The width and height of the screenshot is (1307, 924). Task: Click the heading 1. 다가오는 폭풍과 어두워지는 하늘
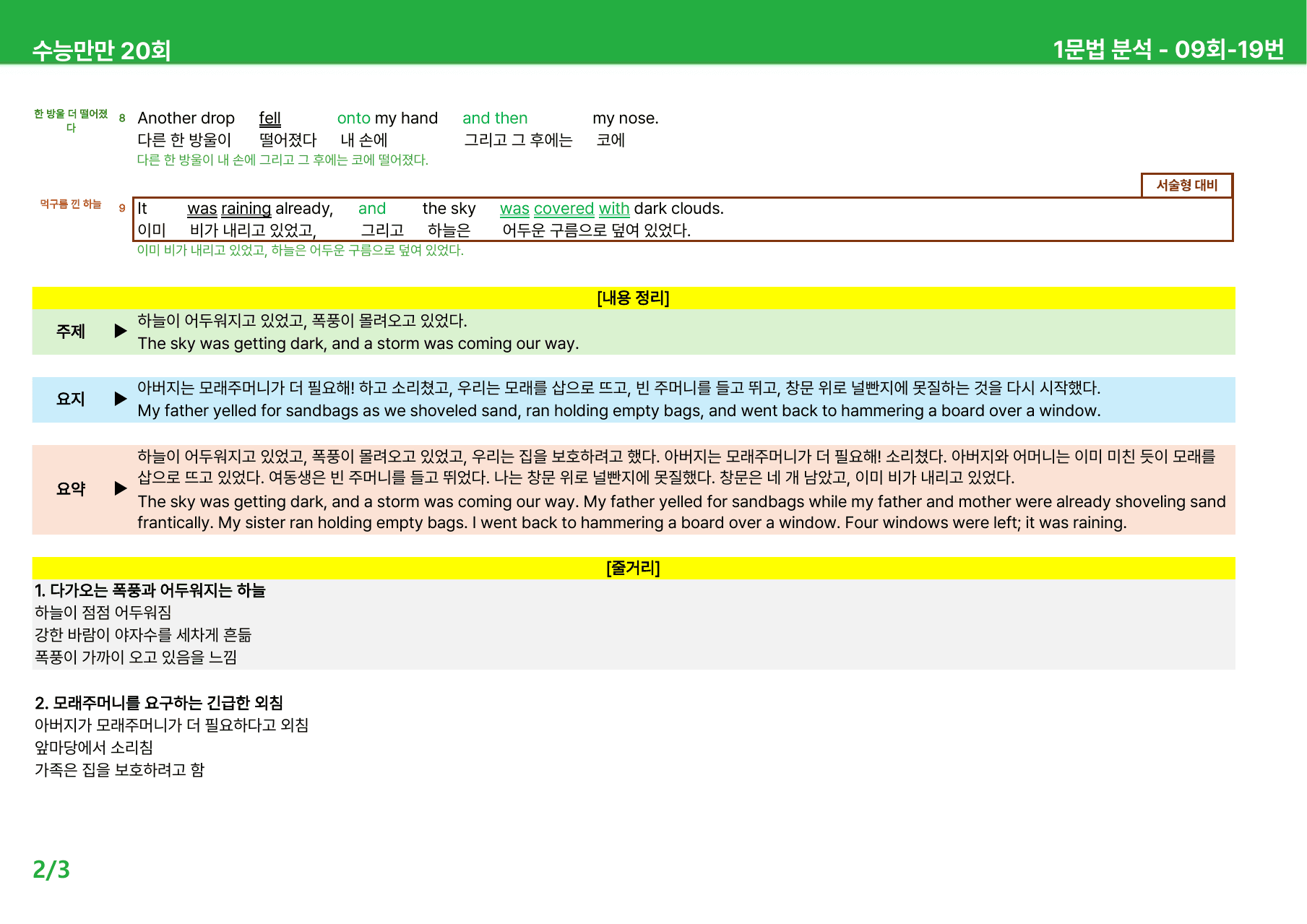click(x=150, y=590)
